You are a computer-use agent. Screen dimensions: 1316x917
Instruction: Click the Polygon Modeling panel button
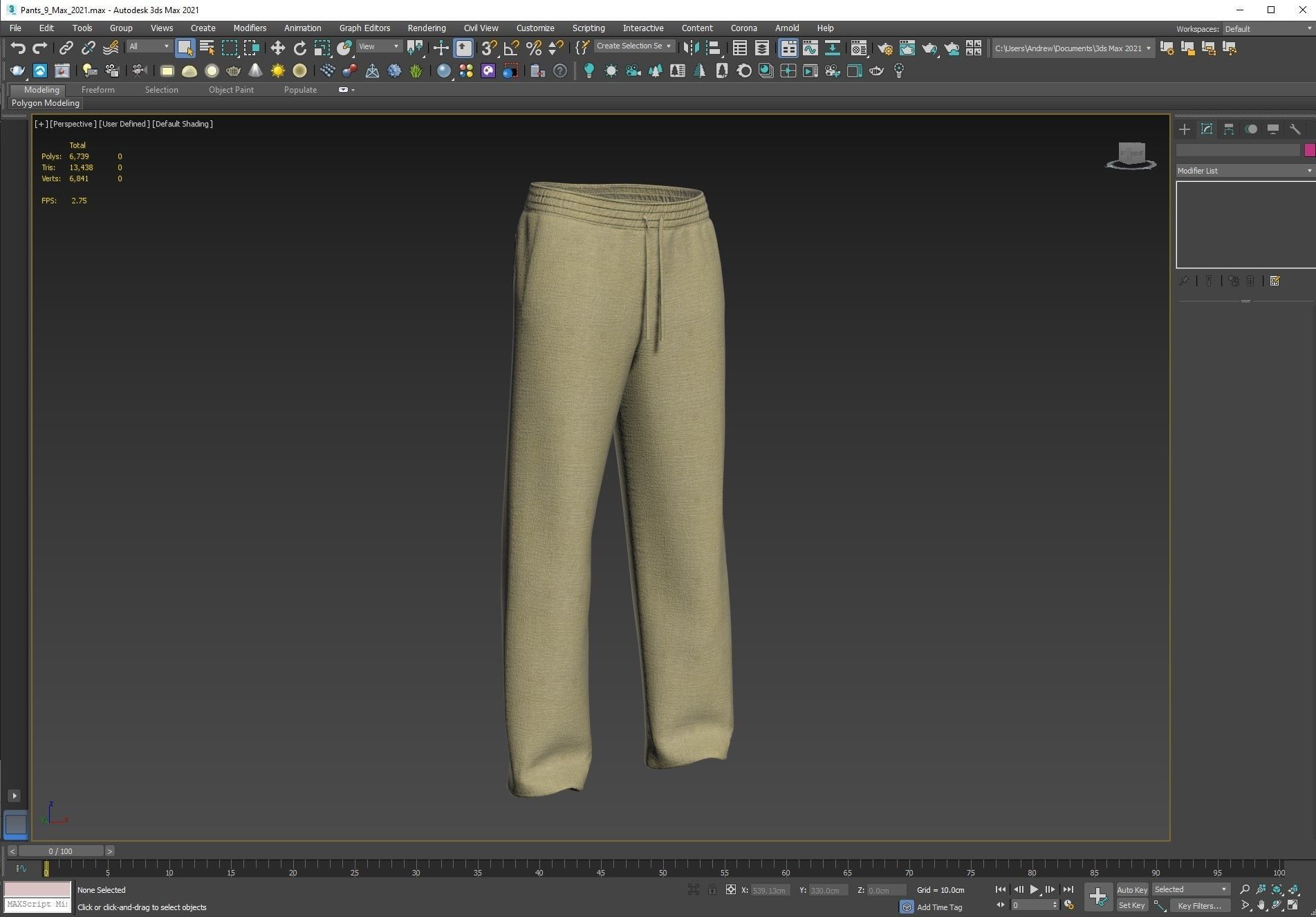(46, 103)
